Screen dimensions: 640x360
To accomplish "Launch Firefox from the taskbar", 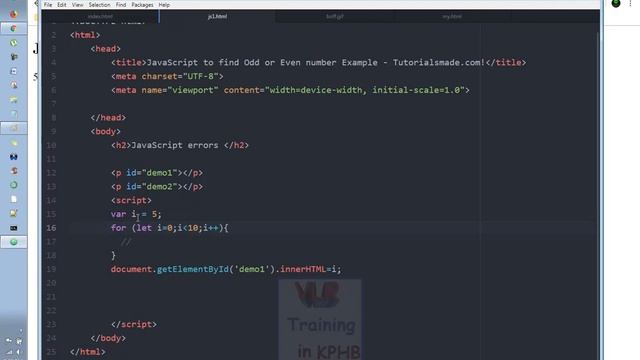I will click(13, 14).
